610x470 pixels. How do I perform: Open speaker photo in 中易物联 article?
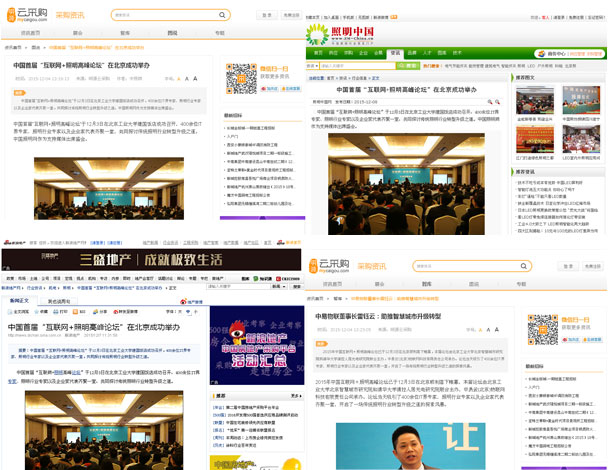[410, 446]
